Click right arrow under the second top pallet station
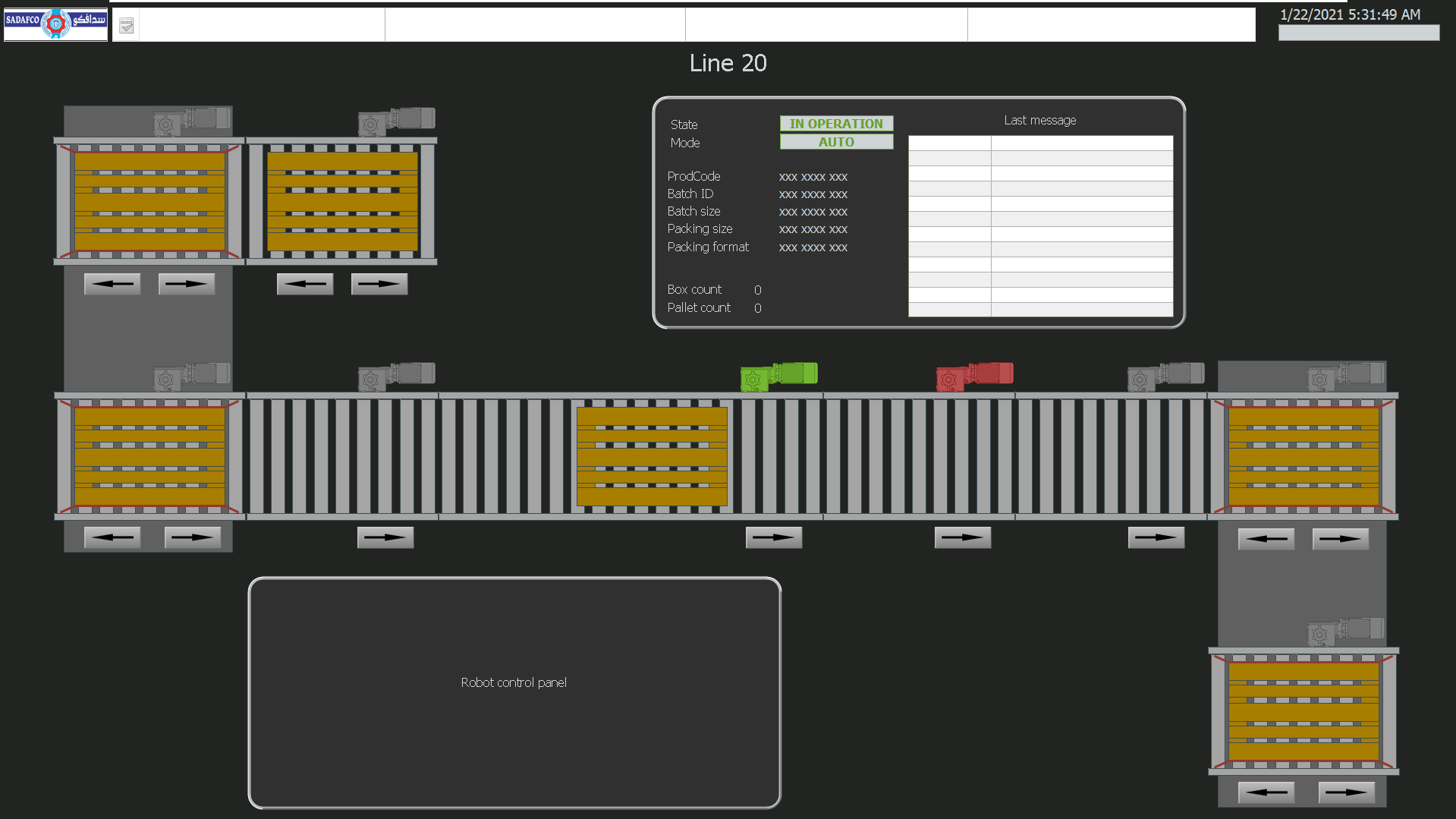Image resolution: width=1456 pixels, height=819 pixels. (x=379, y=284)
